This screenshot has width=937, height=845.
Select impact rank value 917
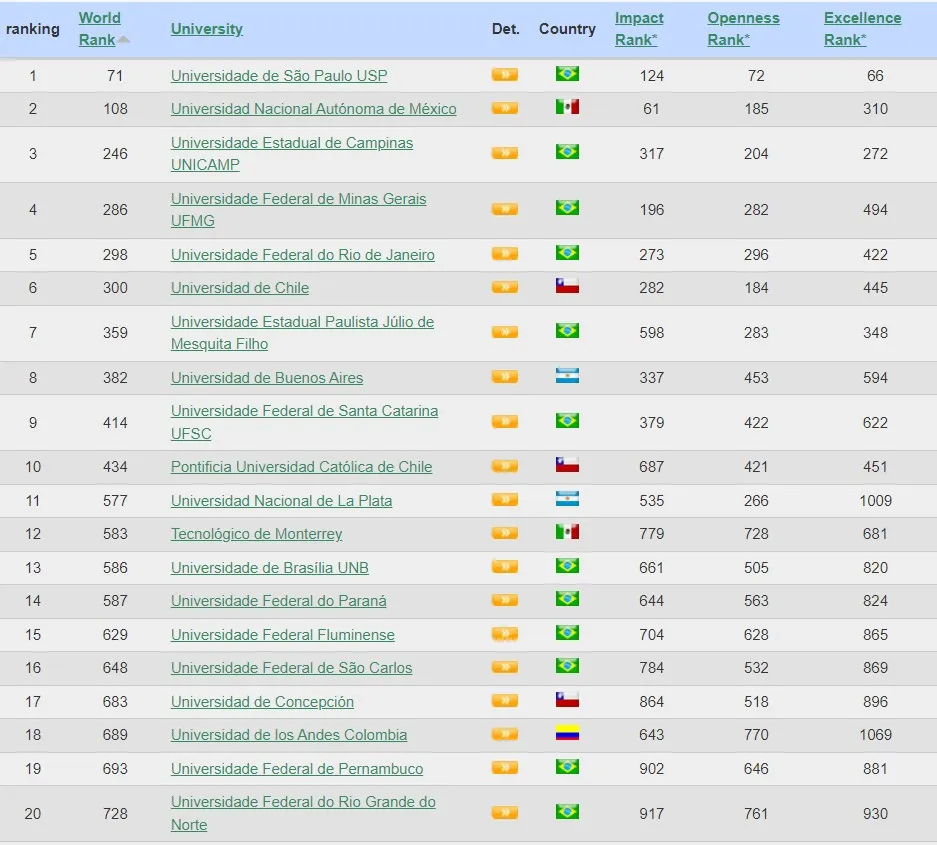point(651,813)
